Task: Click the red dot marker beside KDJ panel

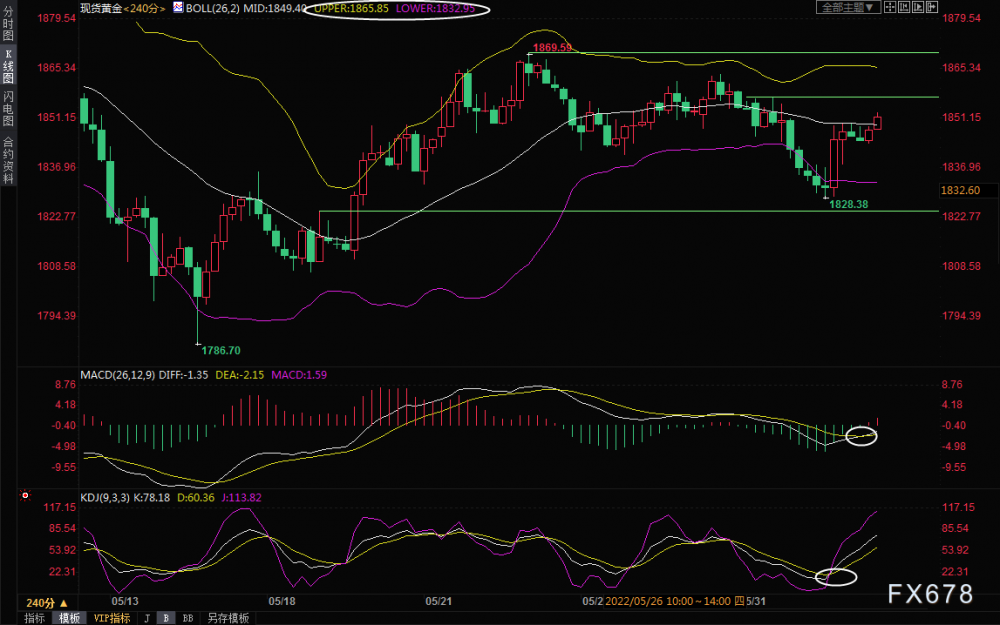Action: pos(25,496)
